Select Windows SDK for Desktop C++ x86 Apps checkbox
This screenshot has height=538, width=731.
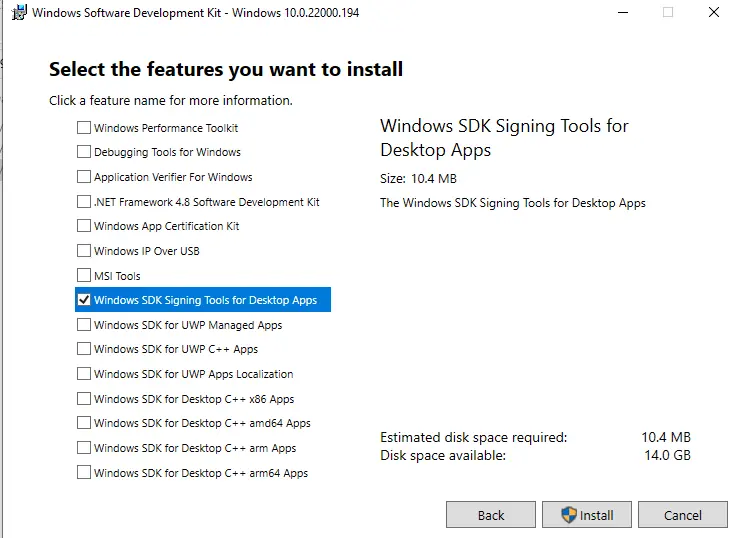click(x=84, y=399)
